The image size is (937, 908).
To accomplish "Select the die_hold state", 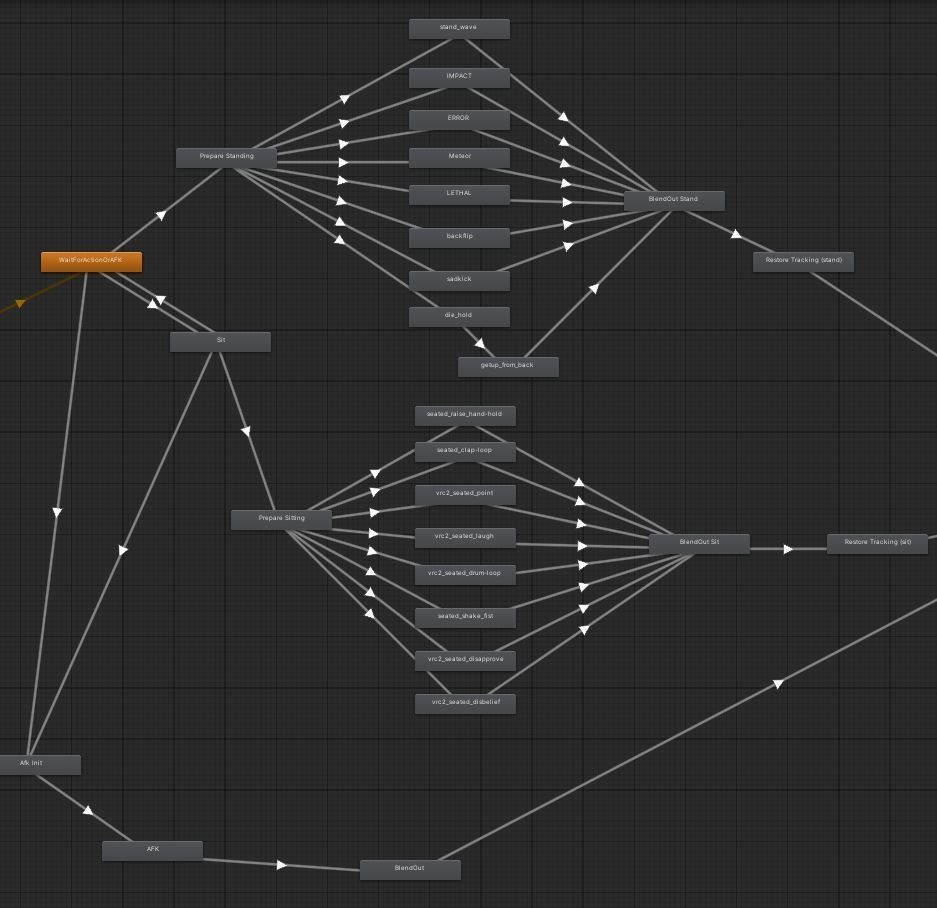I will [459, 315].
